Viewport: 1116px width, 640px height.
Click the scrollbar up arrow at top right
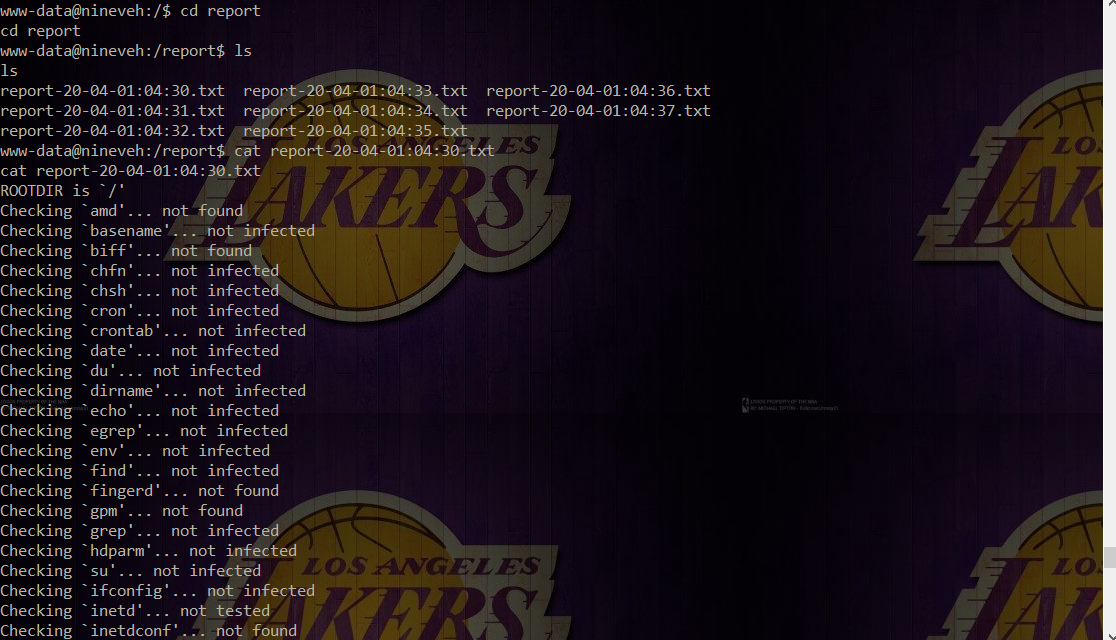click(x=1110, y=4)
